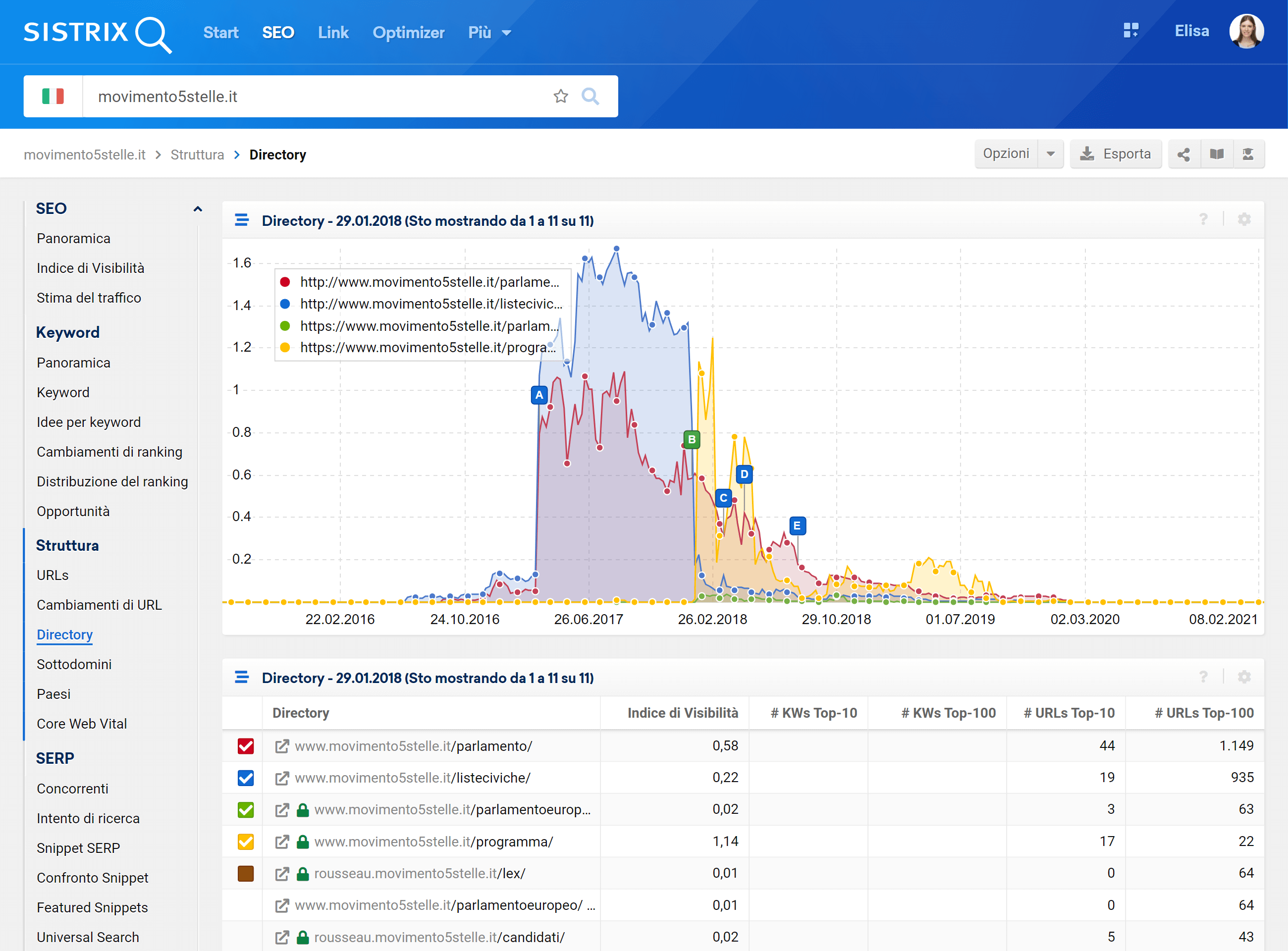Viewport: 1288px width, 951px height.
Task: Open Distribuzione del ranking sidebar item
Action: [x=112, y=482]
